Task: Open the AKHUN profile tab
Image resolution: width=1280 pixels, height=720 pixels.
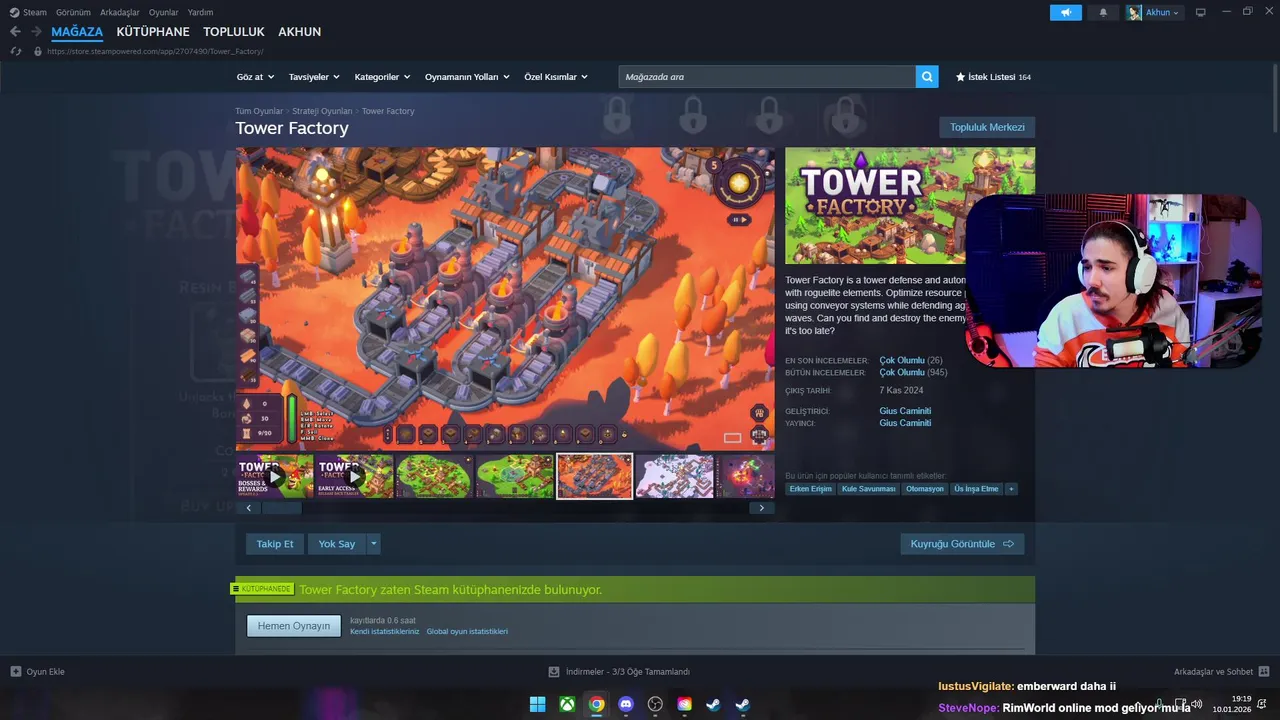Action: 300,32
